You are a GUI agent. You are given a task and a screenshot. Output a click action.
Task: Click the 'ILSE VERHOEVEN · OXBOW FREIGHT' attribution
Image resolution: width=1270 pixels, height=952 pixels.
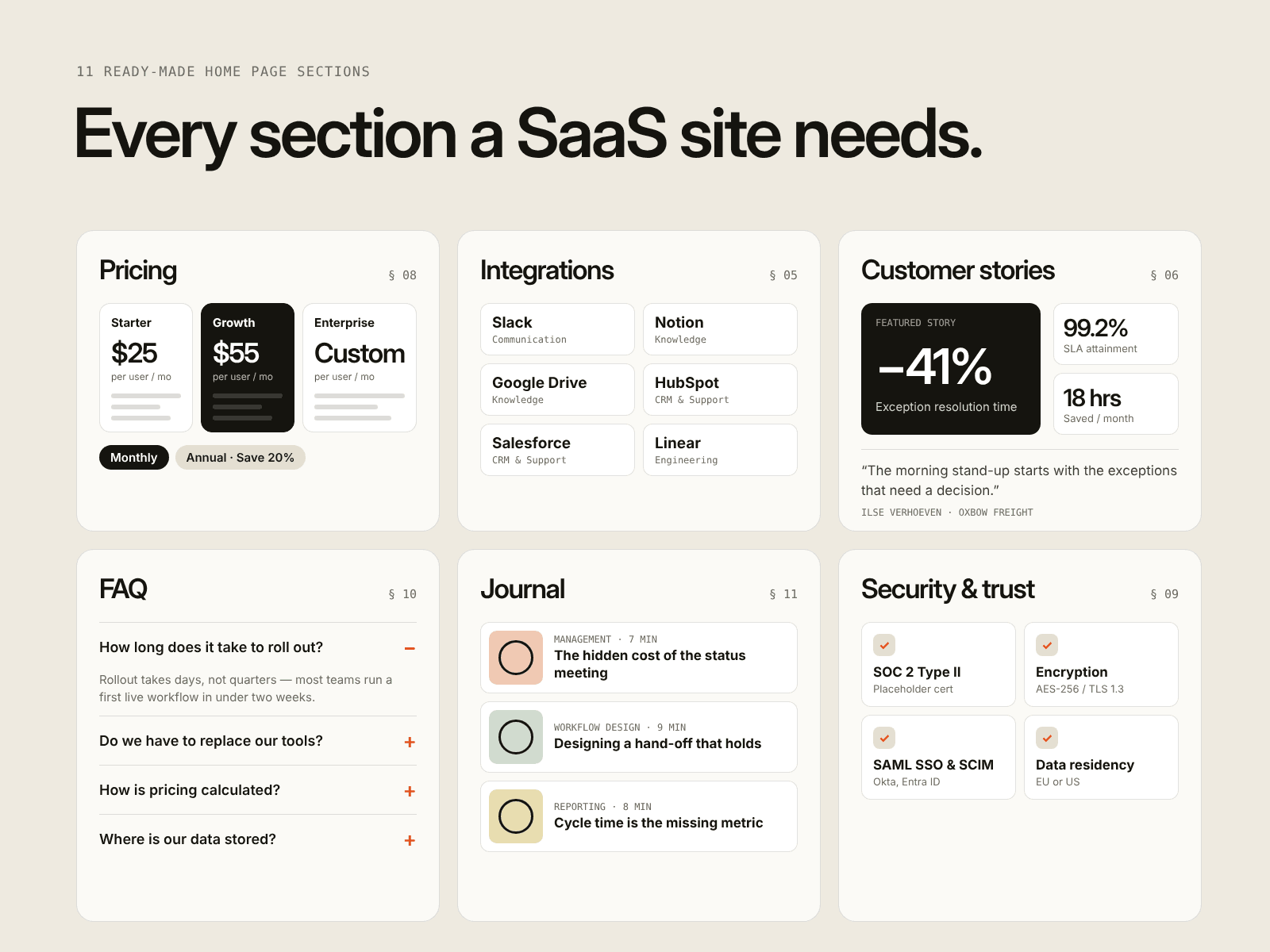point(947,512)
